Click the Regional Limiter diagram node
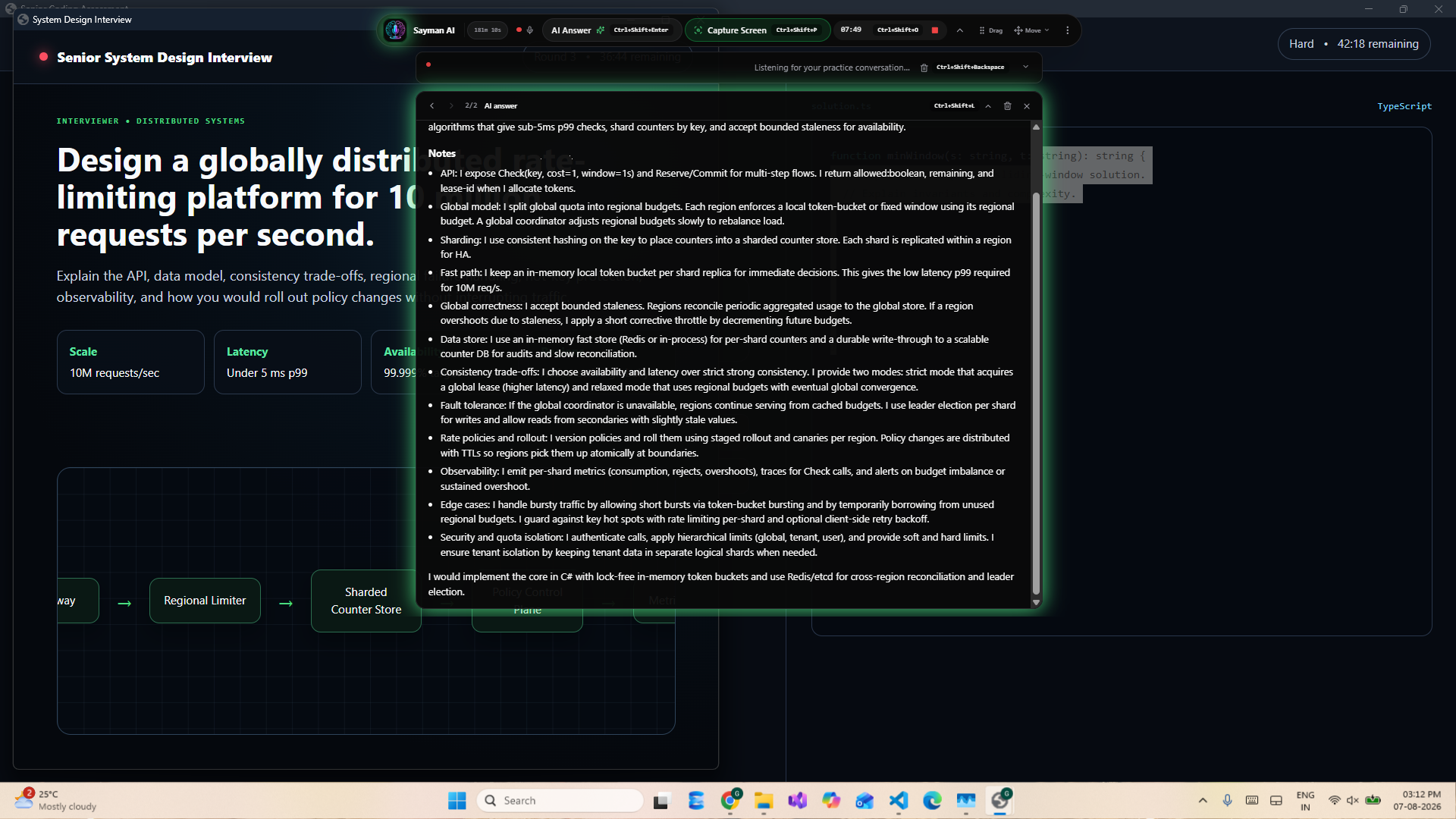This screenshot has width=1456, height=819. tap(205, 601)
